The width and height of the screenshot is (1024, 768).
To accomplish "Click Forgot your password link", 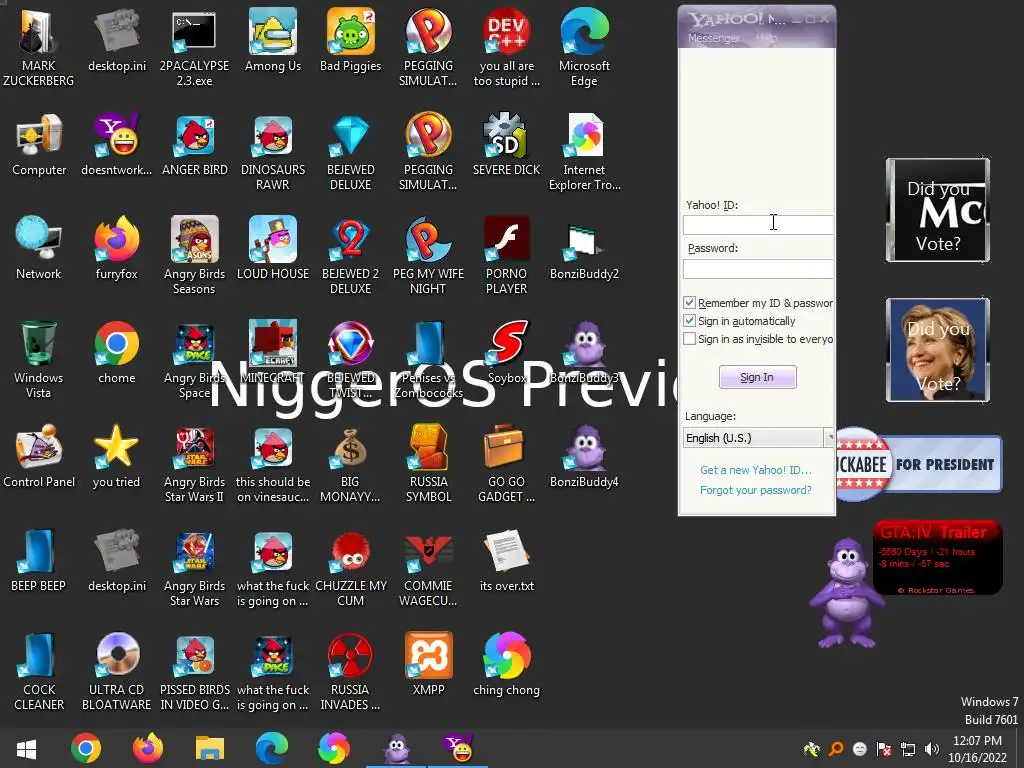I will [x=756, y=490].
